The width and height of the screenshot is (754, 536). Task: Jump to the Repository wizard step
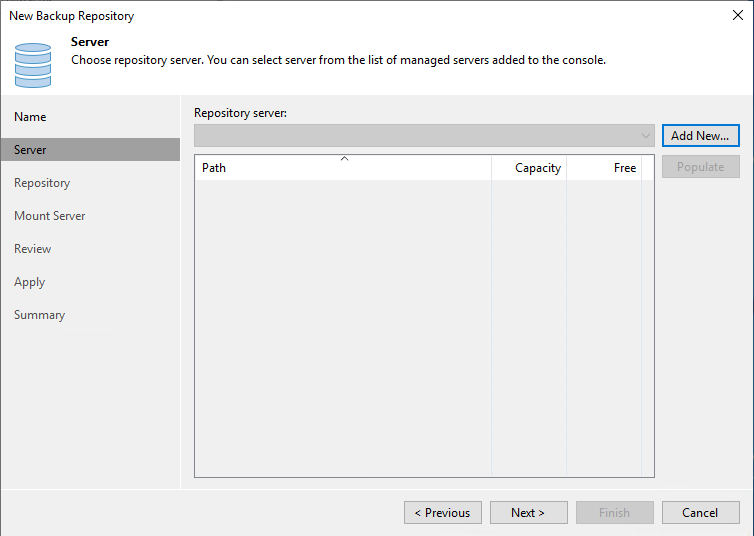[42, 183]
